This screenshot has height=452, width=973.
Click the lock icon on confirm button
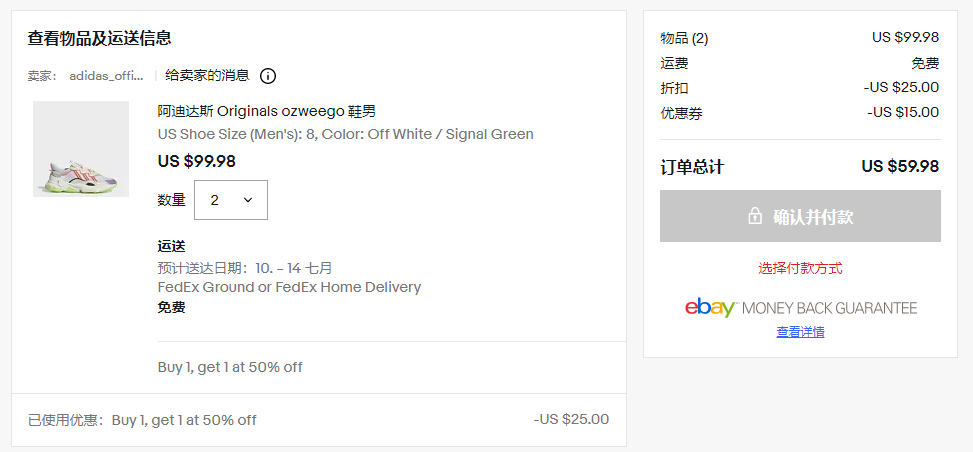[x=755, y=216]
